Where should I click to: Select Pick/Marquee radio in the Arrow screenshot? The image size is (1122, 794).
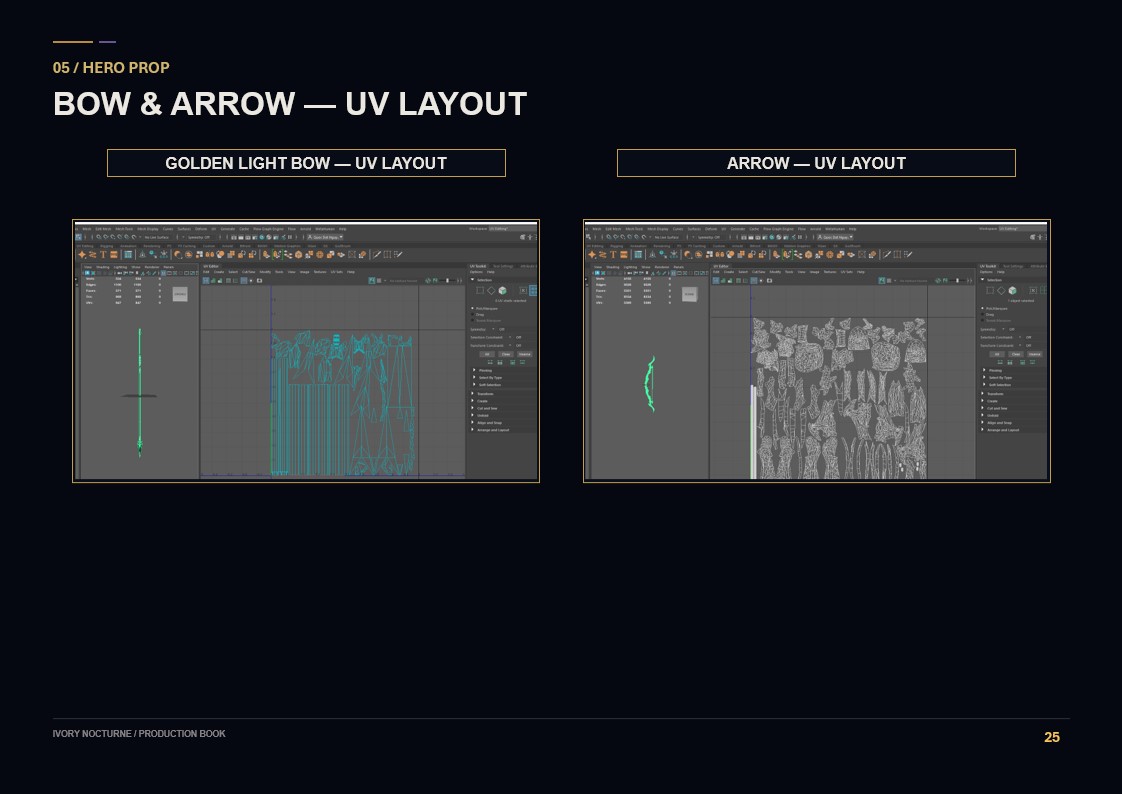[983, 308]
